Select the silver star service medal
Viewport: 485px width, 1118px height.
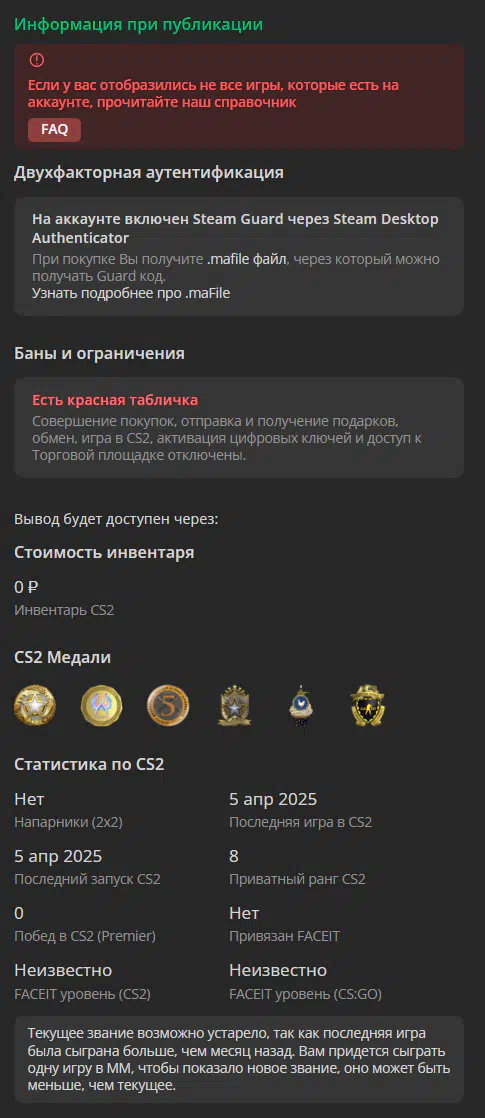(235, 704)
